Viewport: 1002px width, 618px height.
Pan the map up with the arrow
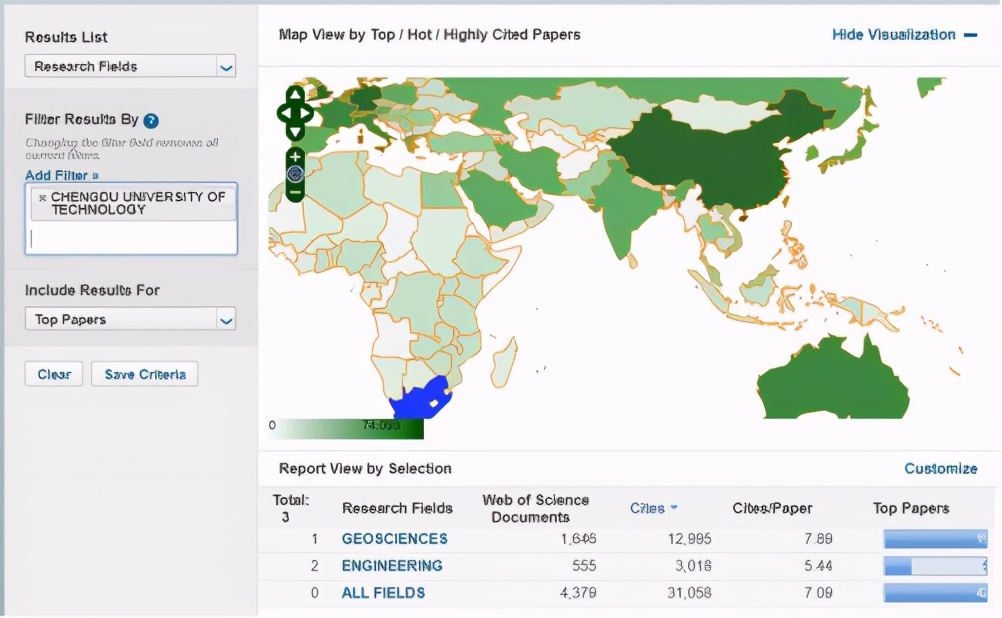295,95
